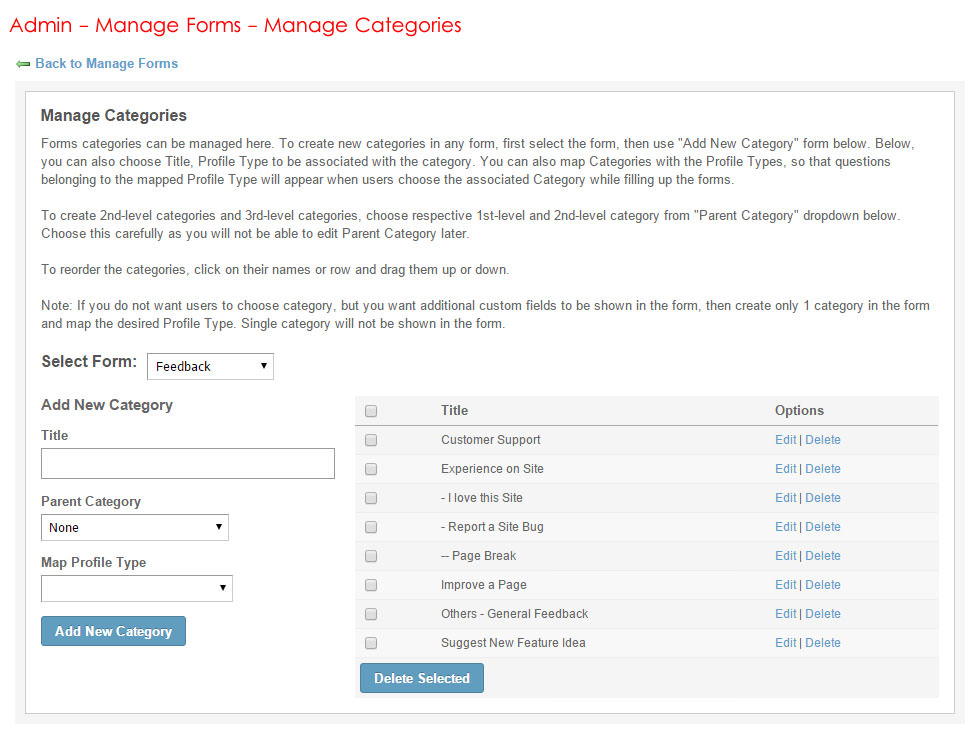Tick the Experience on Site checkbox
The width and height of the screenshot is (975, 735).
[371, 469]
